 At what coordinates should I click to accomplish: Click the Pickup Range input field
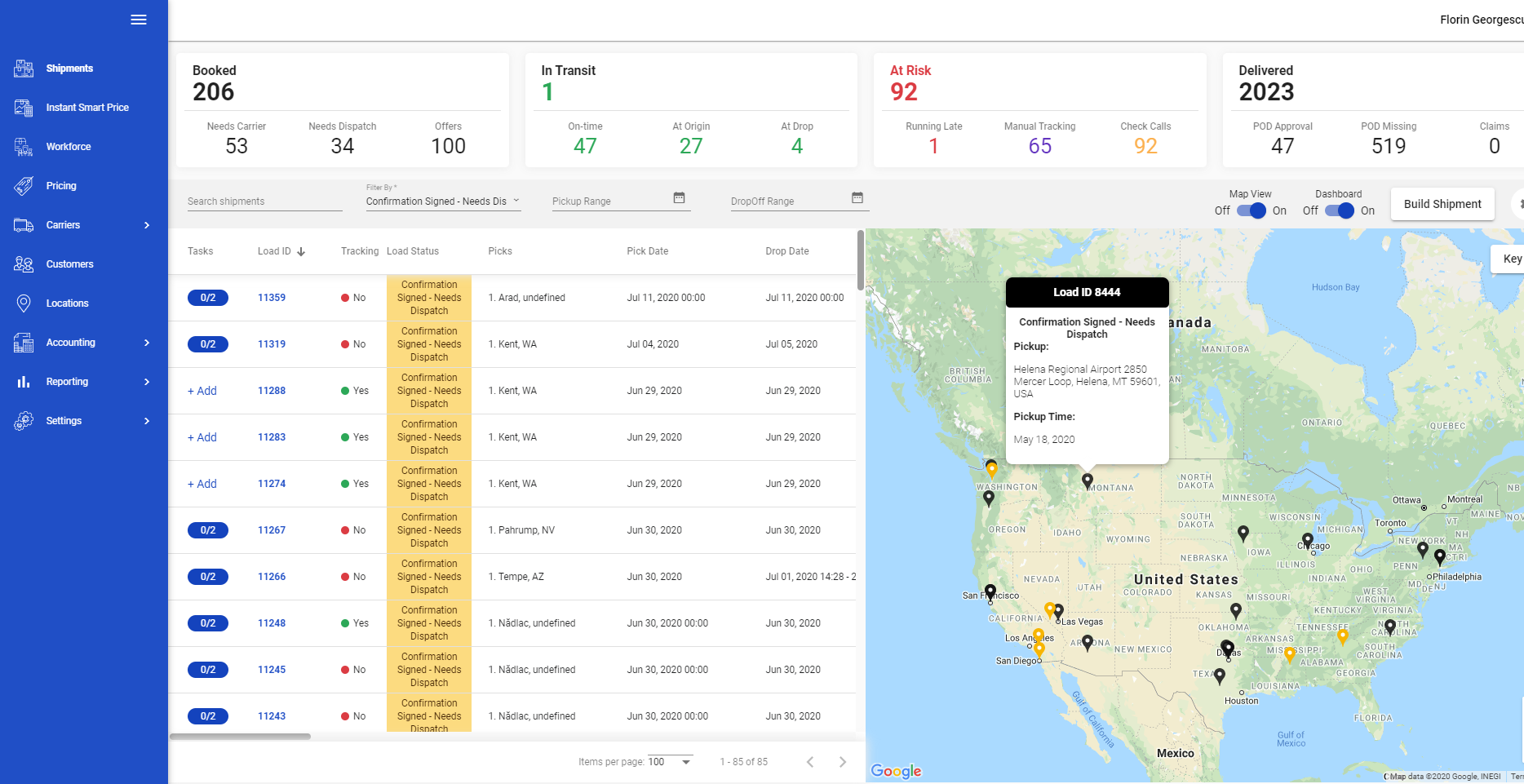[611, 202]
